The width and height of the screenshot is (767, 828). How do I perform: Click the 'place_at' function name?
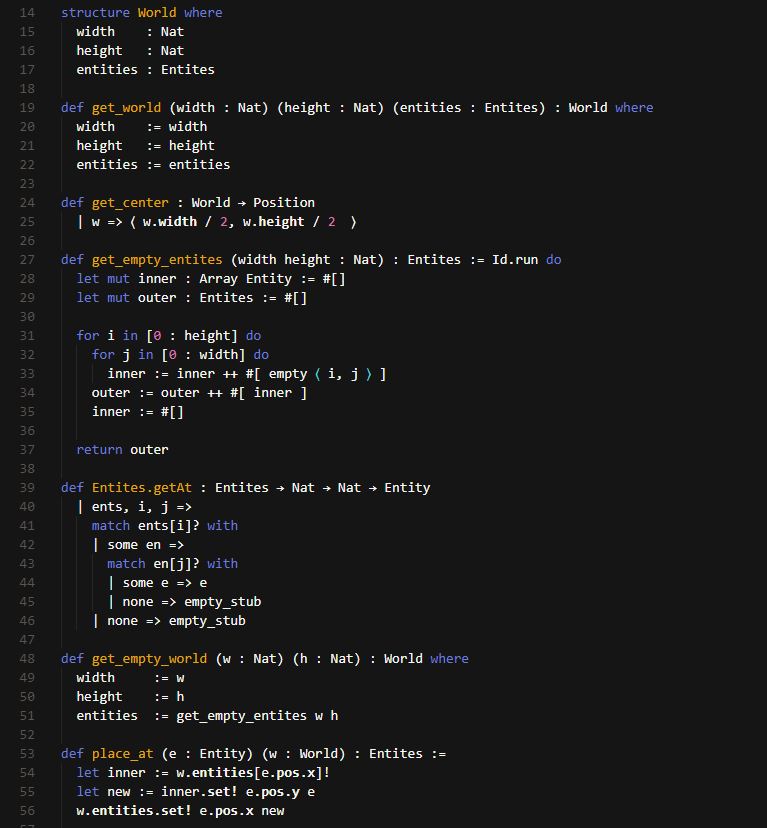[123, 754]
